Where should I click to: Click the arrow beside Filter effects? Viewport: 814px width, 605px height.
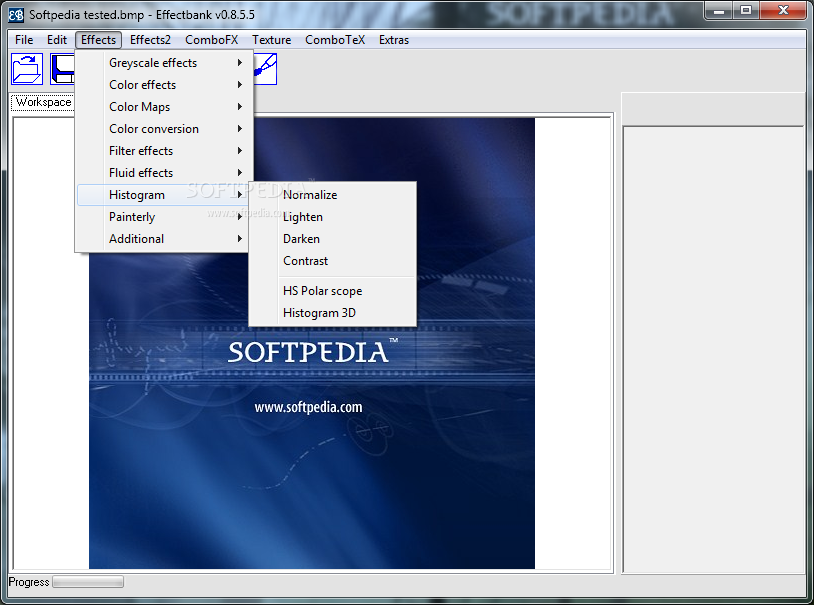coord(240,151)
